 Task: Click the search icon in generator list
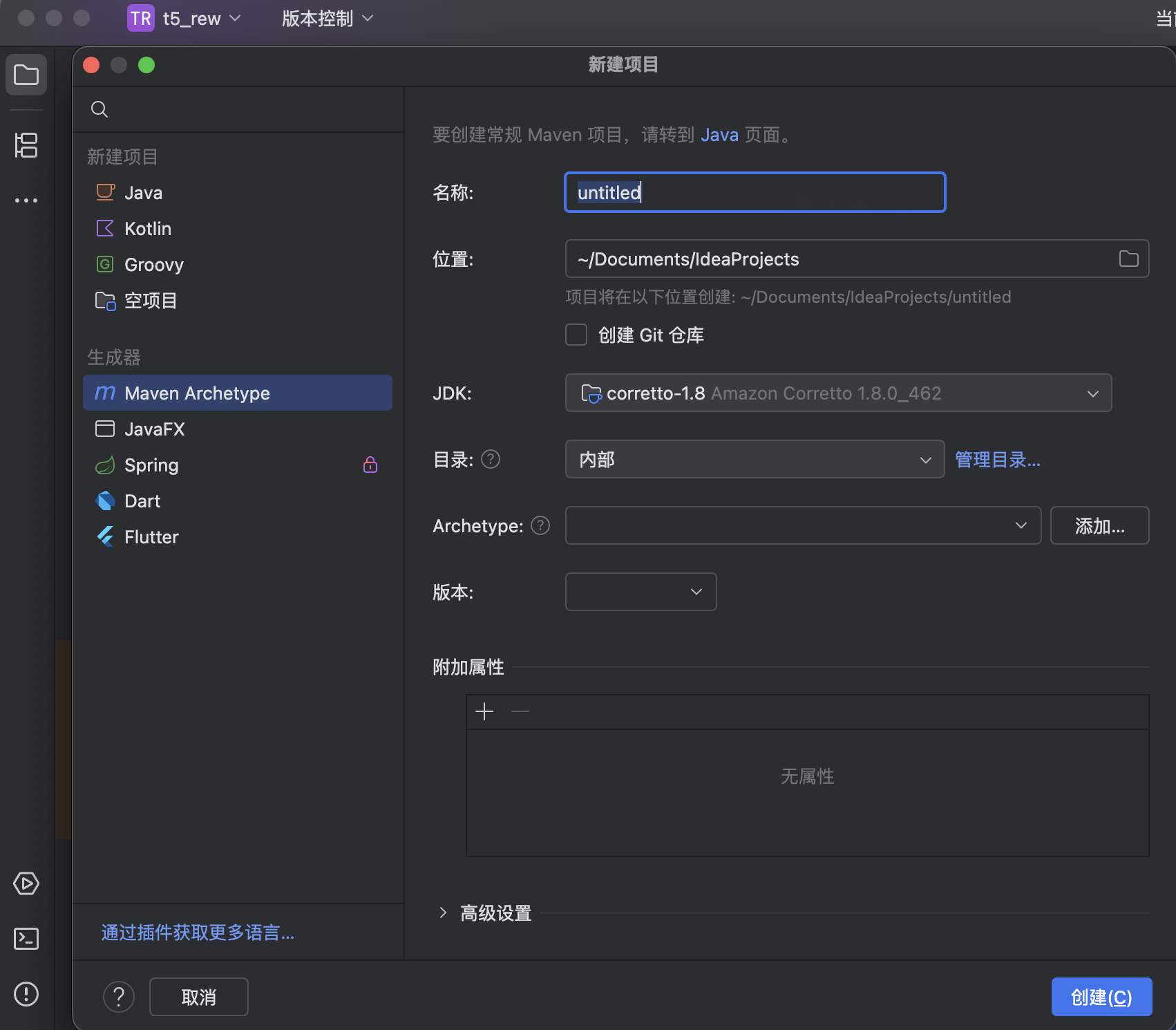point(99,109)
